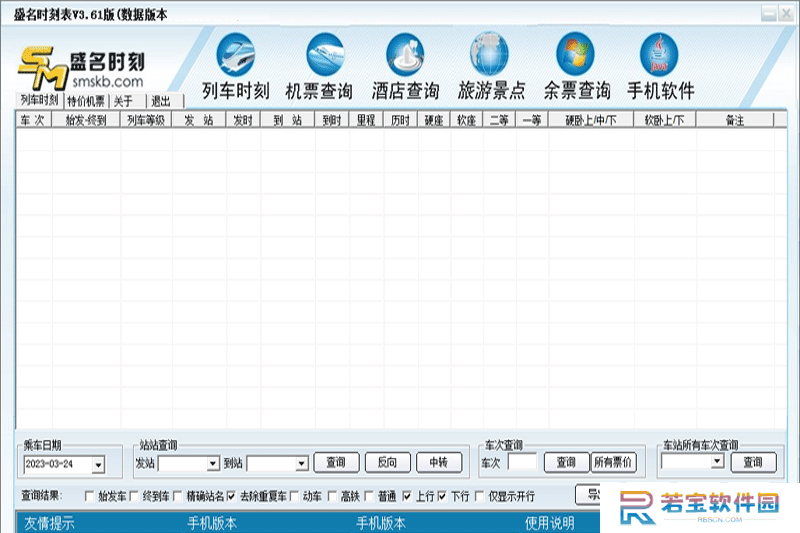Screen dimensions: 800x533
Task: Expand the 到站 arrival station dropdown
Action: (x=302, y=463)
